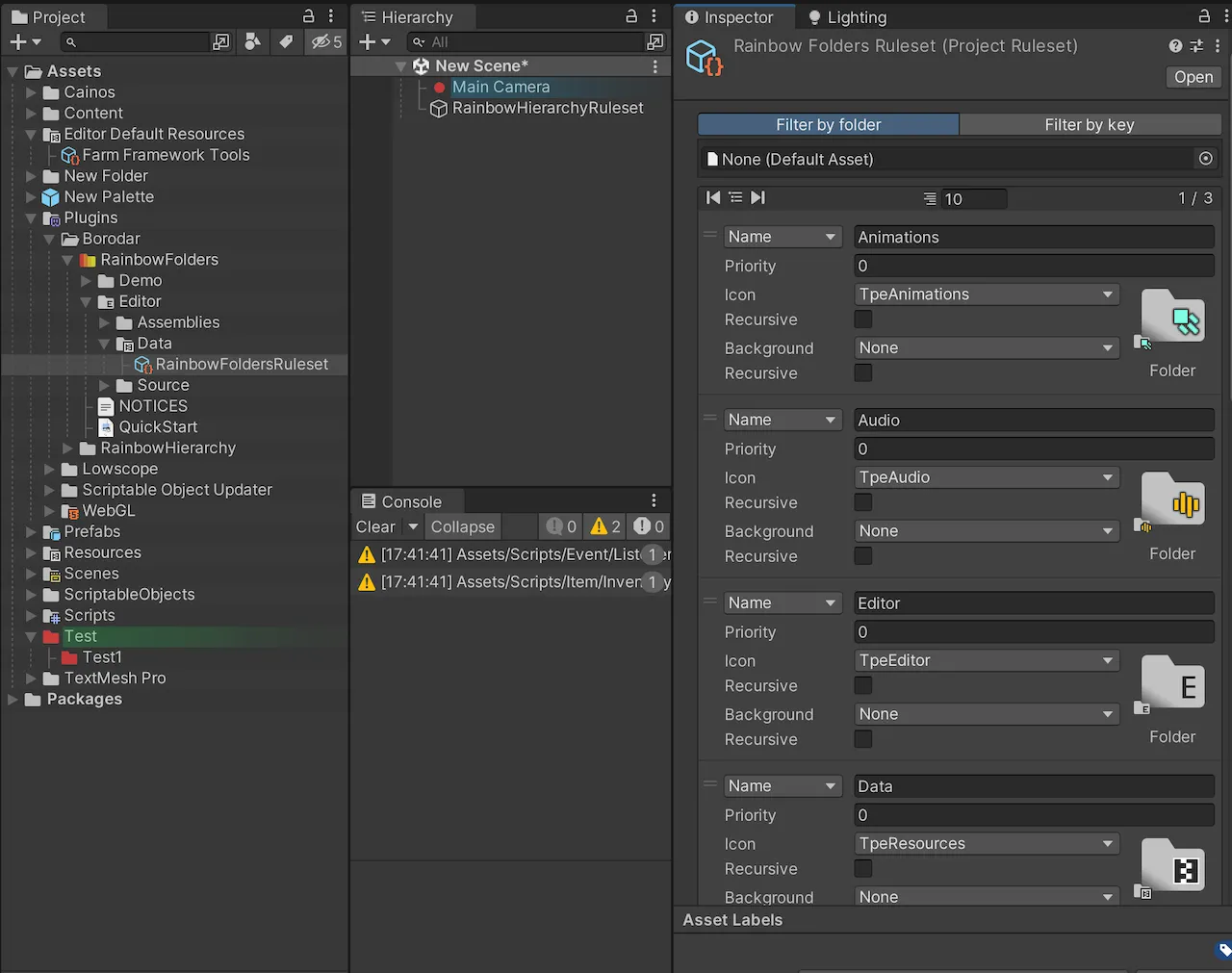The width and height of the screenshot is (1232, 973).
Task: Open New Scene options kebab menu
Action: [655, 66]
